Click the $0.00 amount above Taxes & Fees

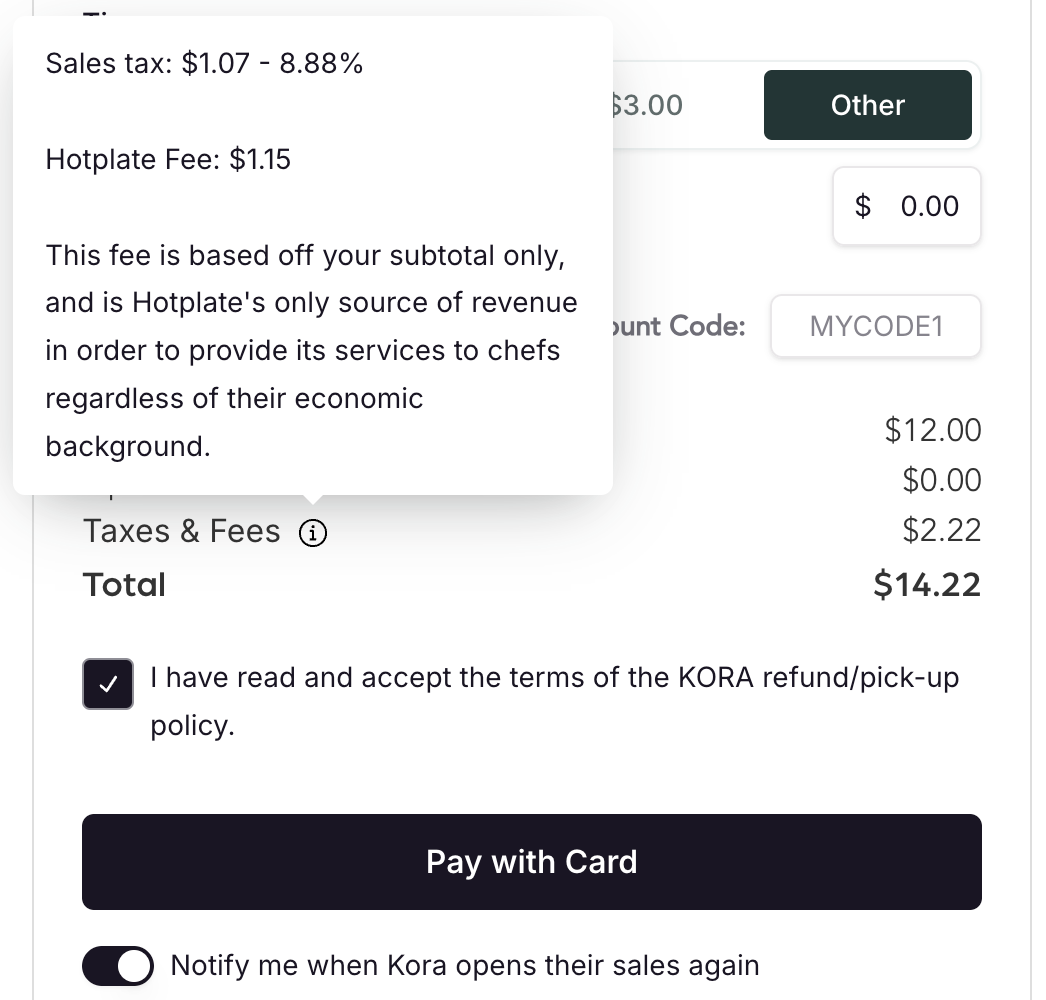point(941,481)
